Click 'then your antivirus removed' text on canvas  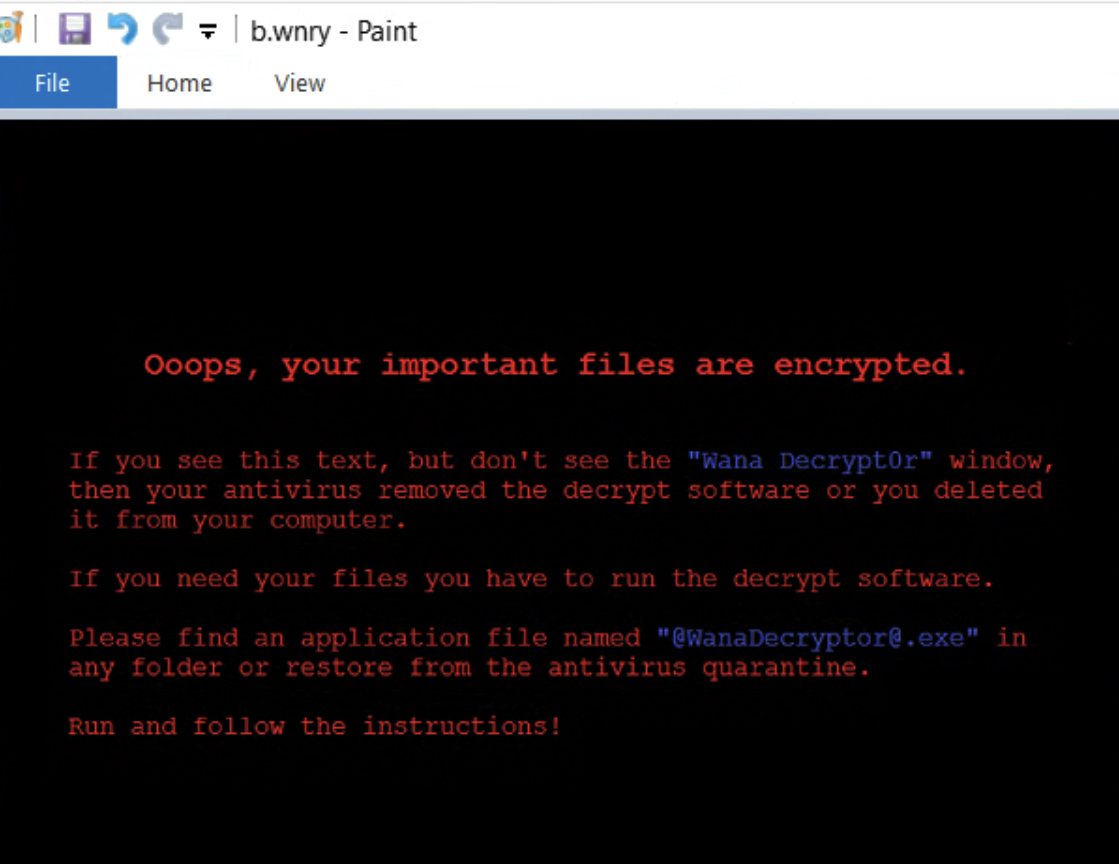(x=278, y=490)
